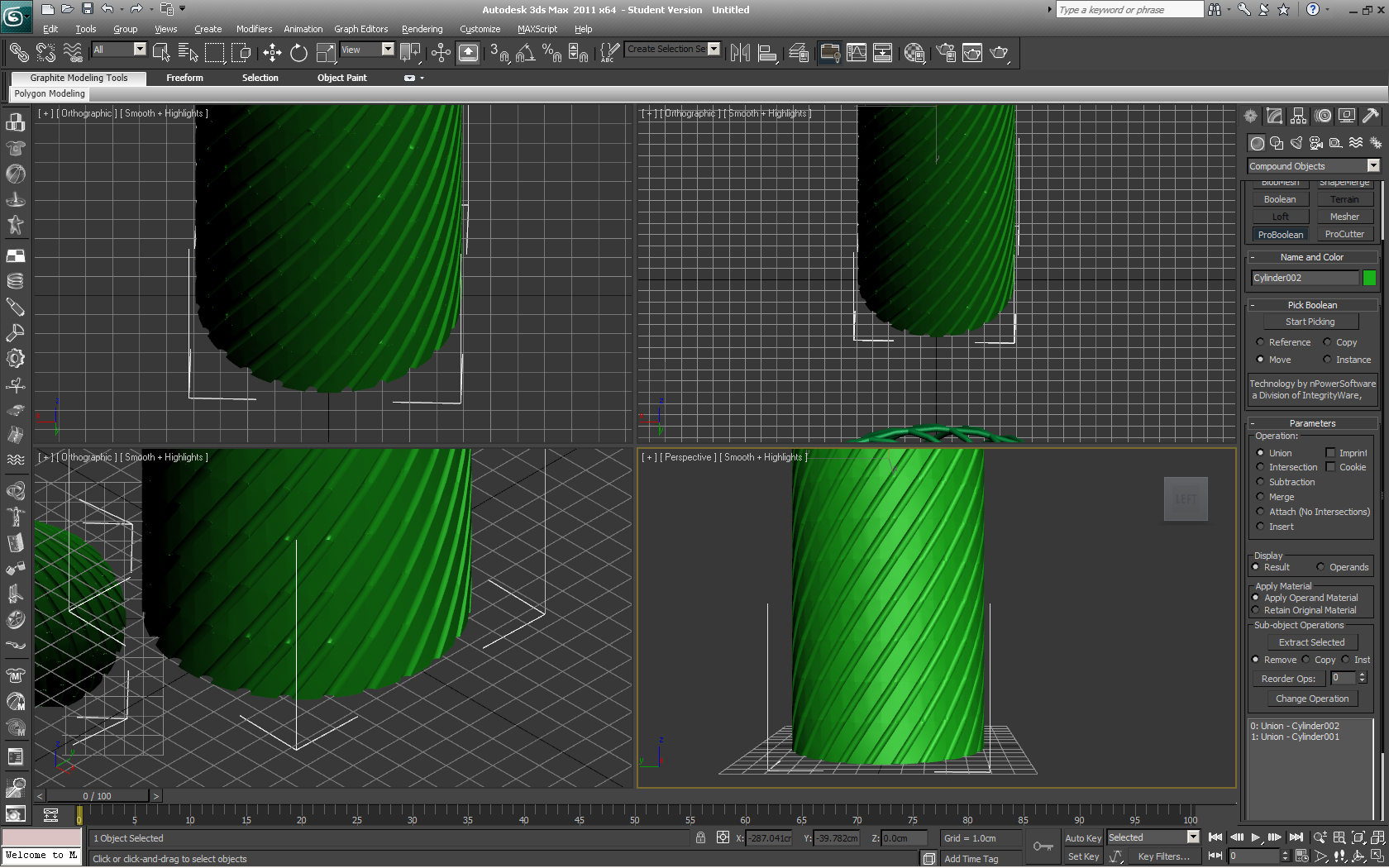Switch to Freeform ribbon tab
The width and height of the screenshot is (1389, 868).
[x=184, y=78]
